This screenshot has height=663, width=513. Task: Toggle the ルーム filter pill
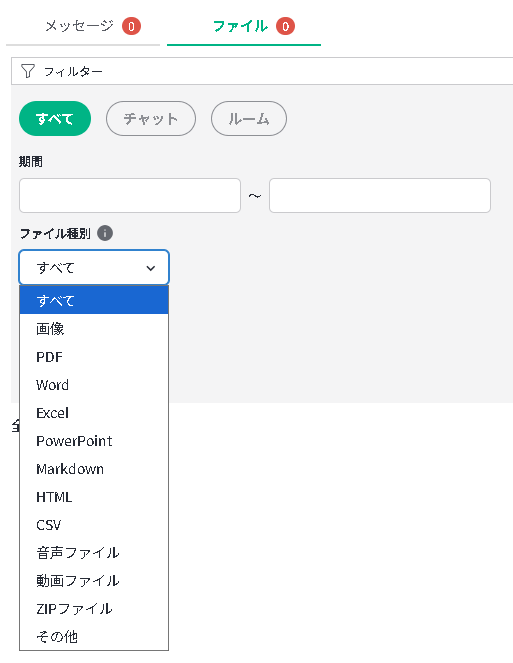(249, 119)
